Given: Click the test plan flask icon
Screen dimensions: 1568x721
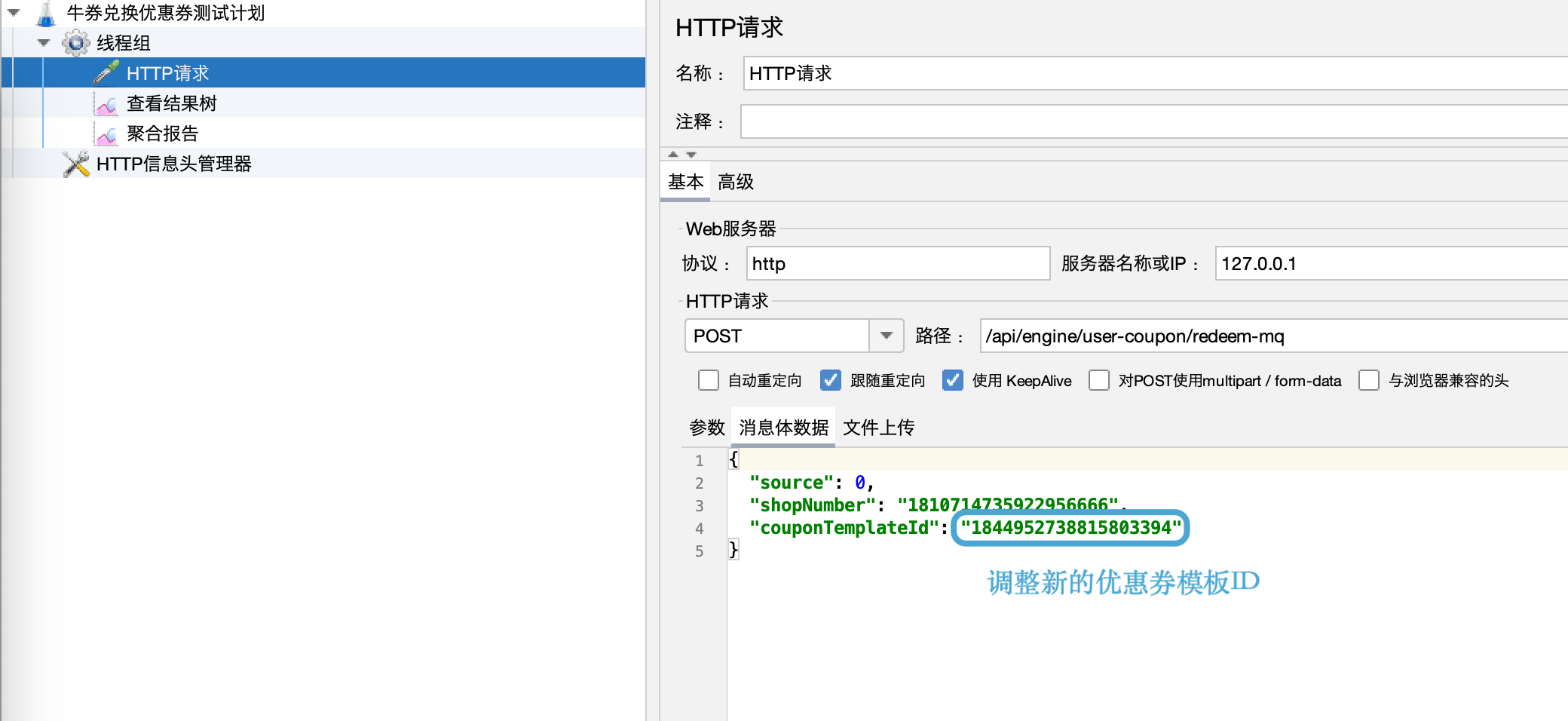Looking at the screenshot, I should tap(46, 14).
